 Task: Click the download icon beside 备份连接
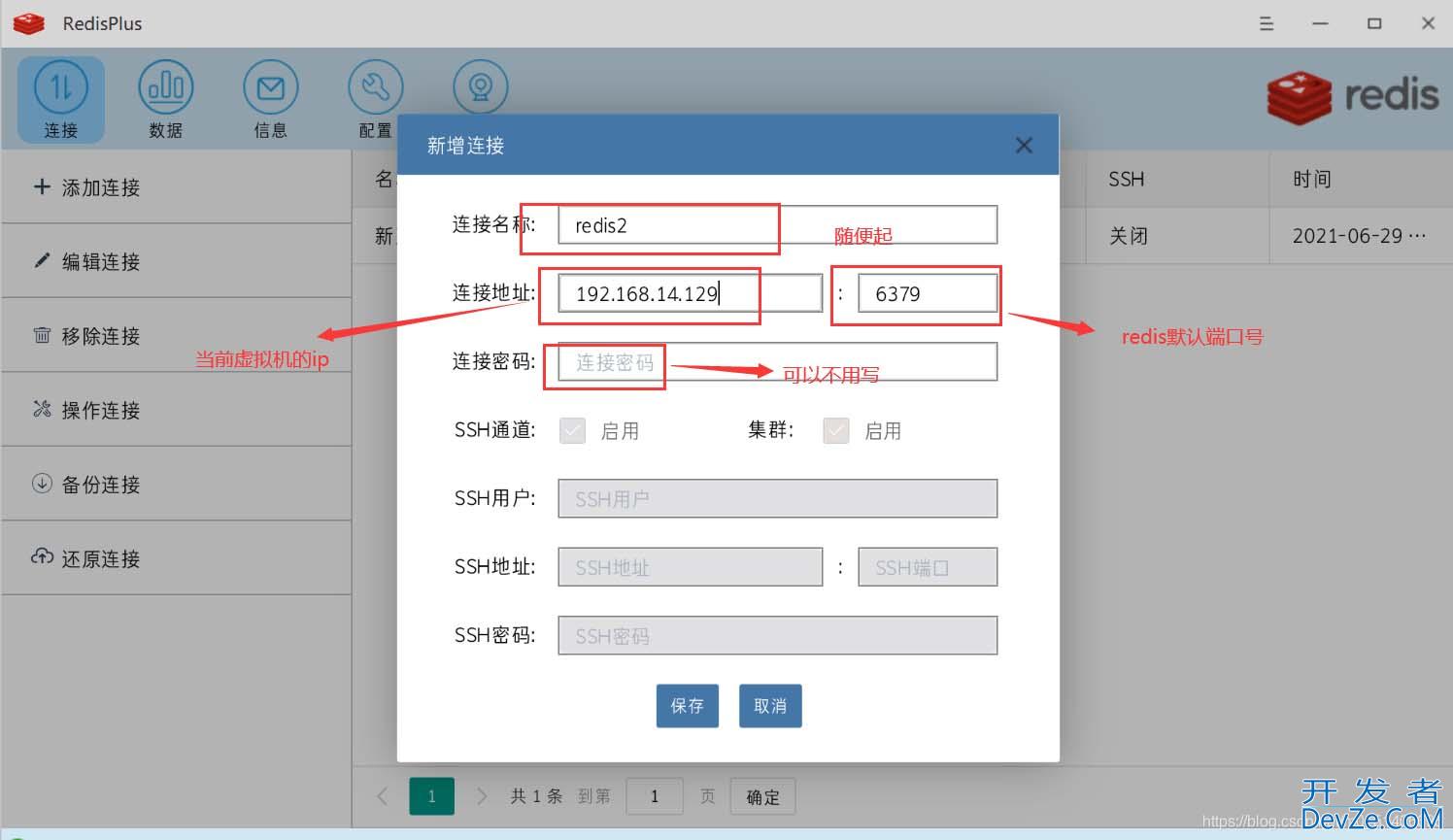42,483
